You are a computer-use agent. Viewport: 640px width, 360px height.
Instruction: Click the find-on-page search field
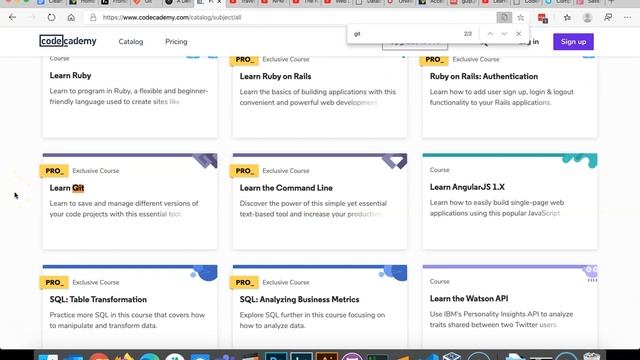coord(404,34)
